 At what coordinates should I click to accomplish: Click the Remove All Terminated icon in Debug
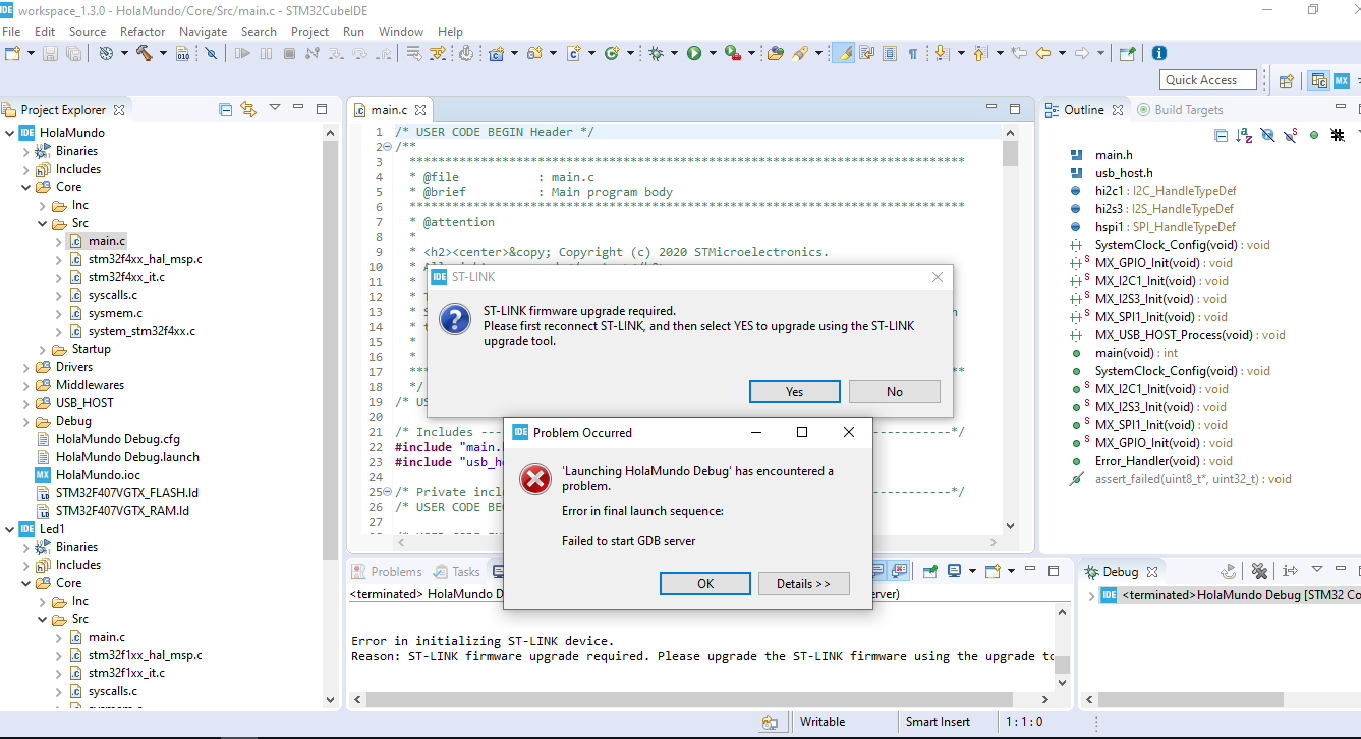coord(1259,571)
